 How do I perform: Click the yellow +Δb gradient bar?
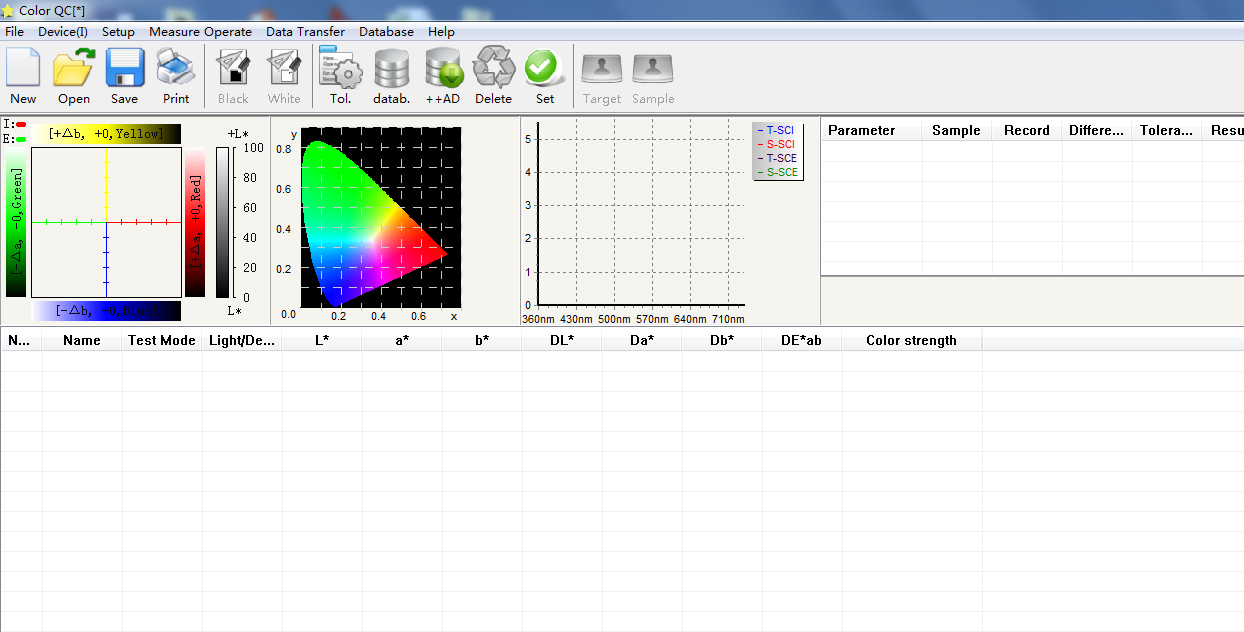(106, 134)
